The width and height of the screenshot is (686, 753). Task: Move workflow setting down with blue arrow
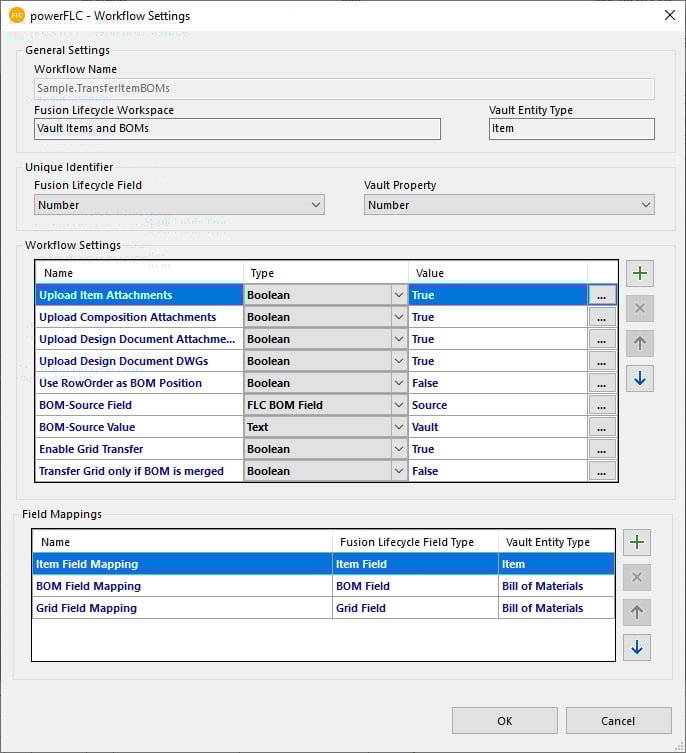(639, 378)
